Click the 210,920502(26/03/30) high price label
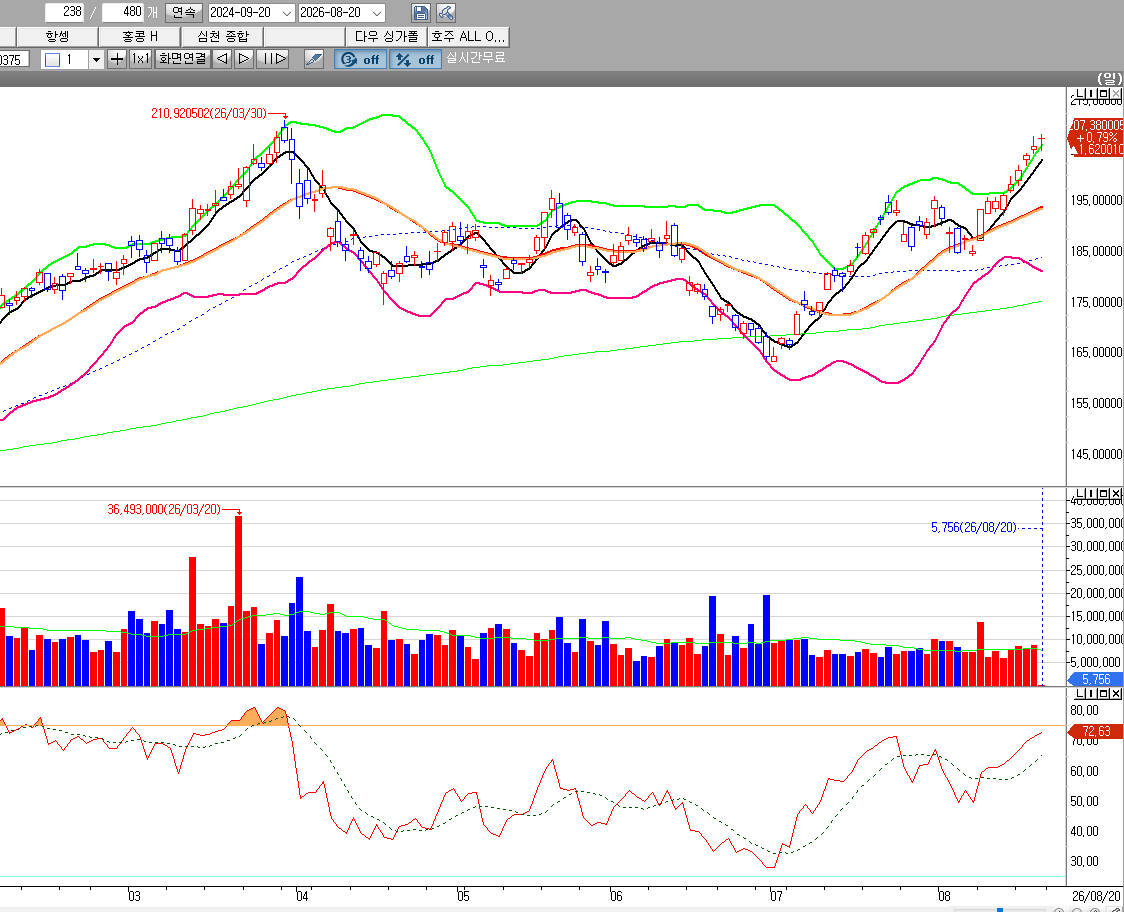The image size is (1124, 912). click(x=209, y=113)
